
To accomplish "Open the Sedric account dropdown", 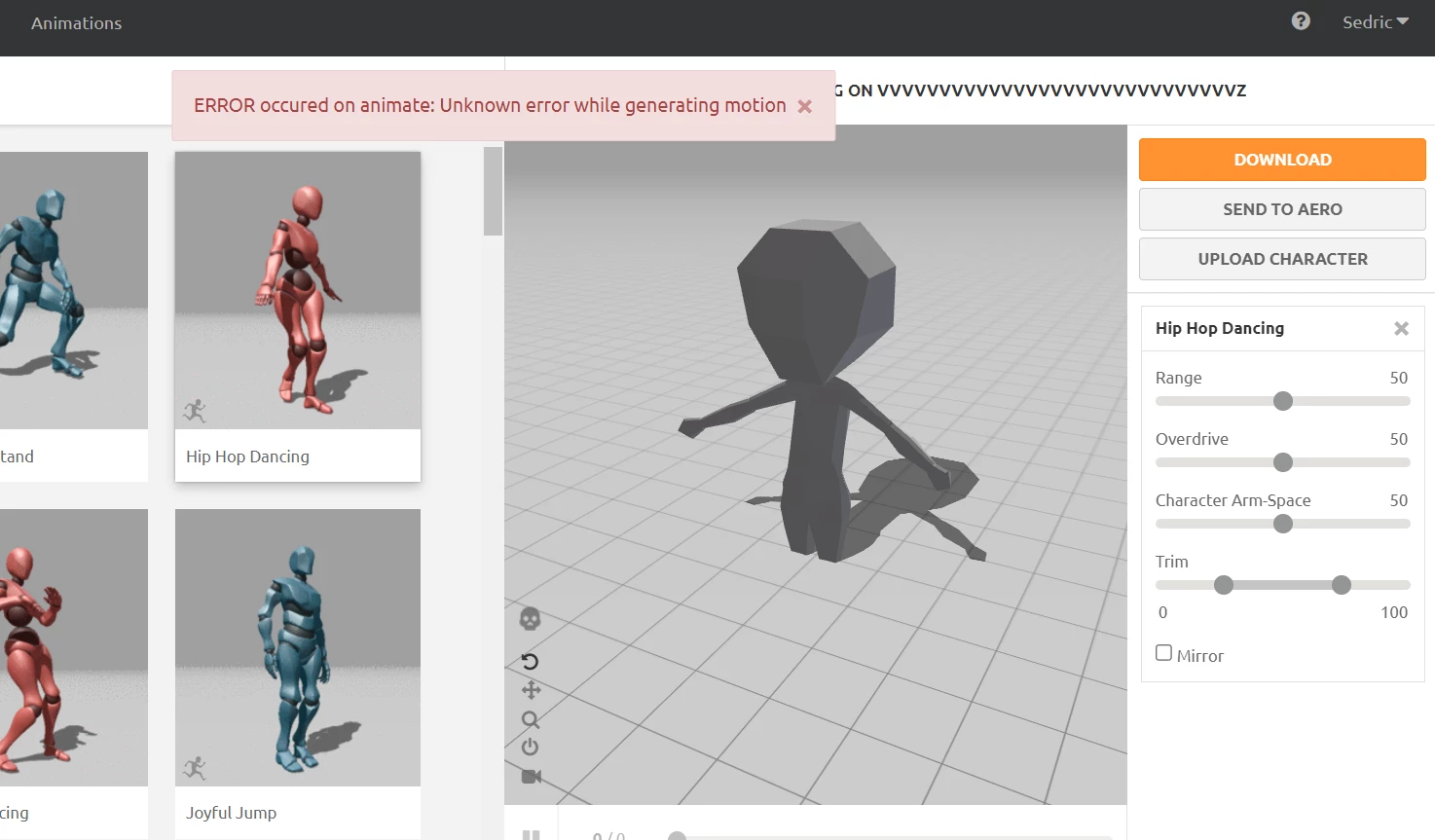I will coord(1375,22).
